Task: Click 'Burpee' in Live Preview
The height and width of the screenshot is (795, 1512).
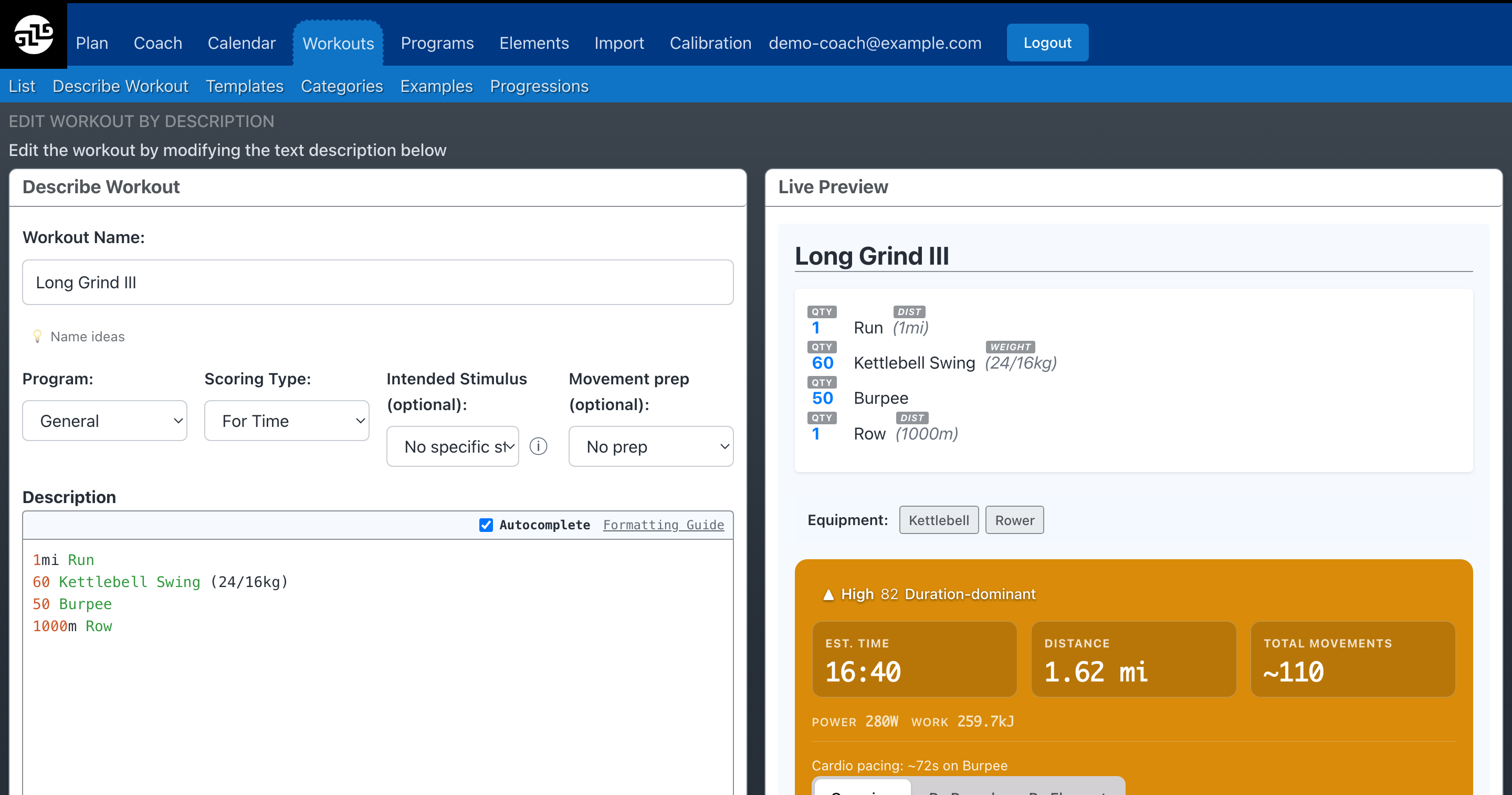Action: (x=881, y=398)
